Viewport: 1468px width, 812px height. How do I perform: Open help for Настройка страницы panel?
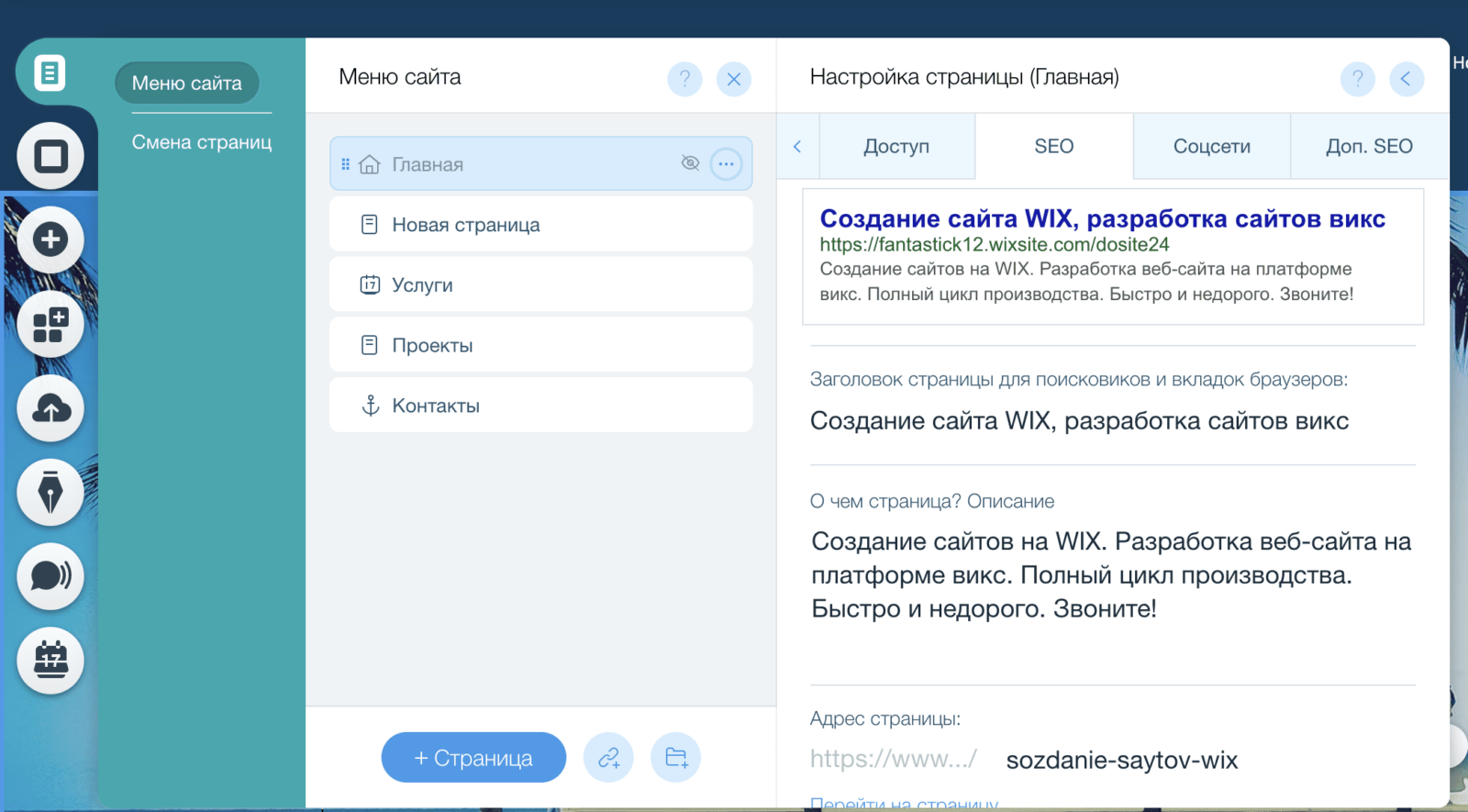click(1358, 79)
